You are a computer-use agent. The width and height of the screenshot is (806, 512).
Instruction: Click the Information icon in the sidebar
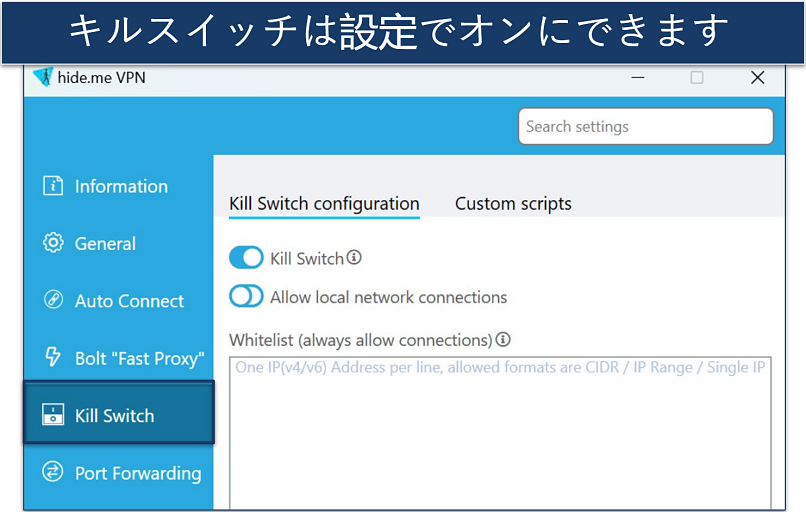point(53,186)
